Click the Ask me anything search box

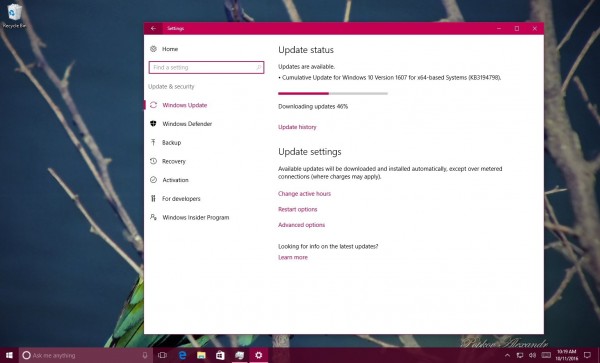tap(86, 355)
